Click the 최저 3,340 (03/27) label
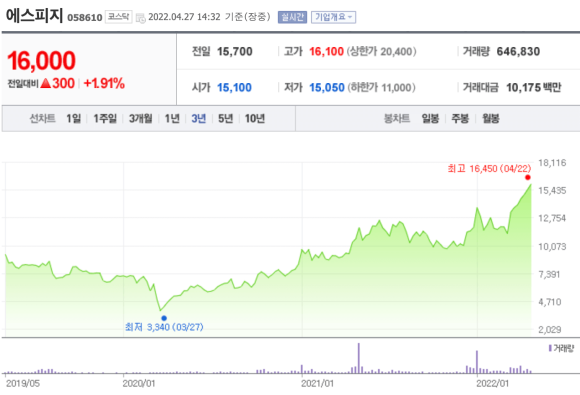The image size is (580, 395). point(164,327)
